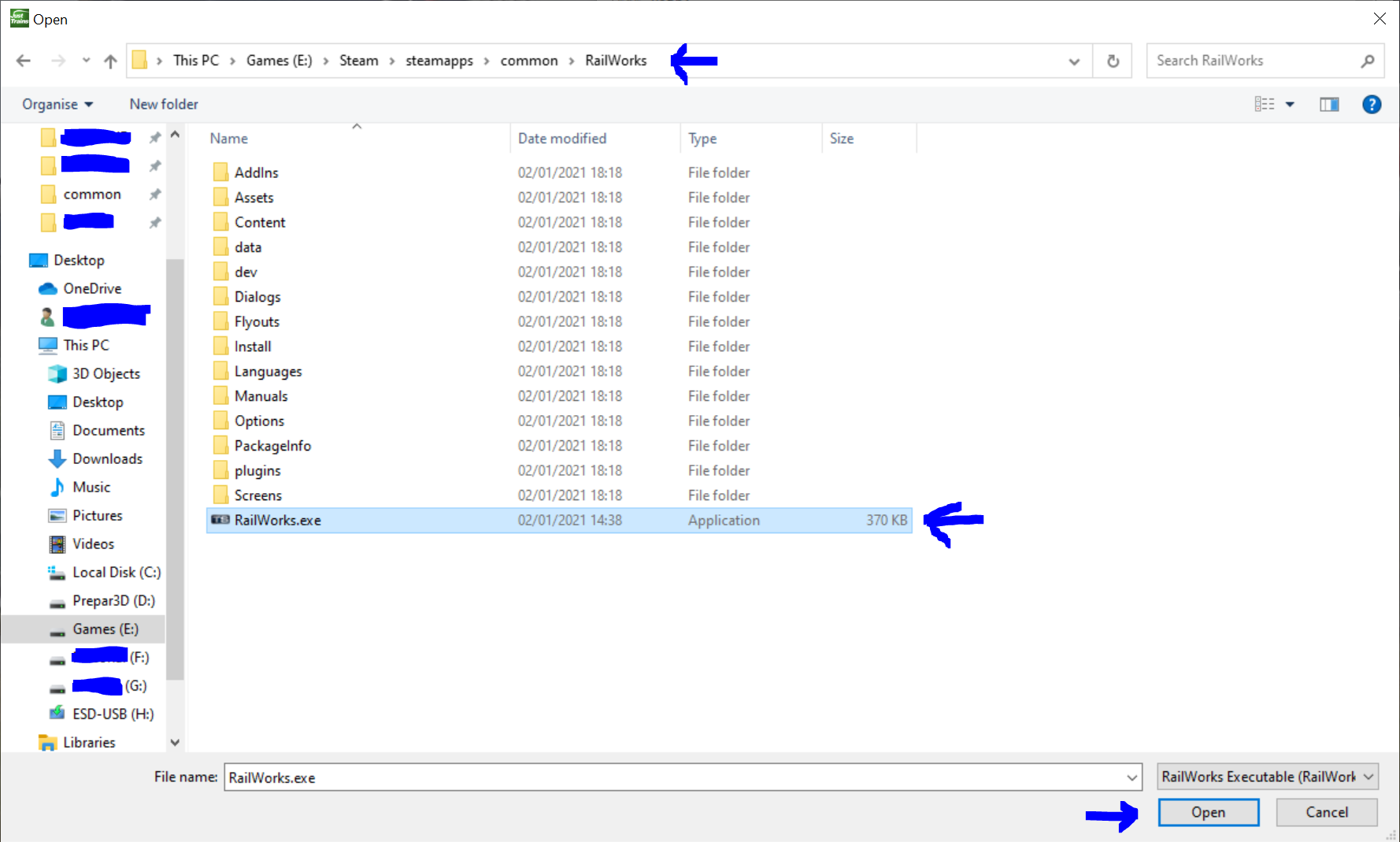Select OneDrive in the navigation pane
The width and height of the screenshot is (1400, 842).
92,288
